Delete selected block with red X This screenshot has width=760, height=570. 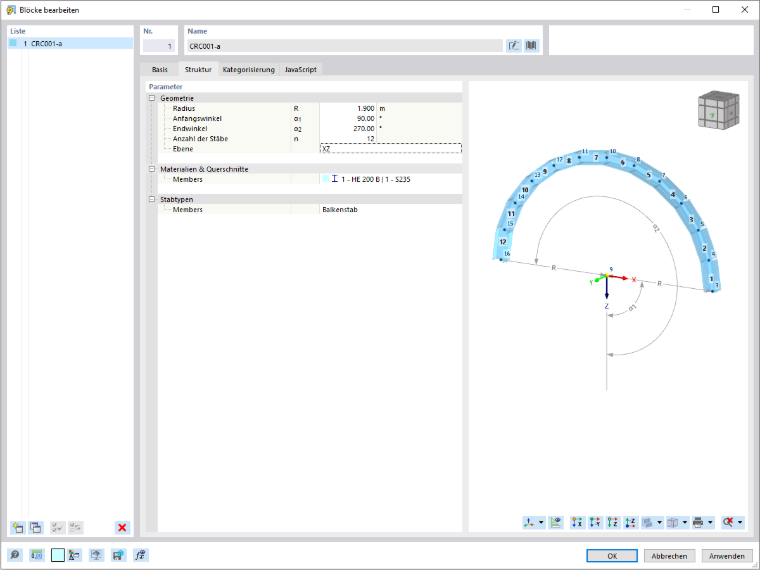(122, 527)
